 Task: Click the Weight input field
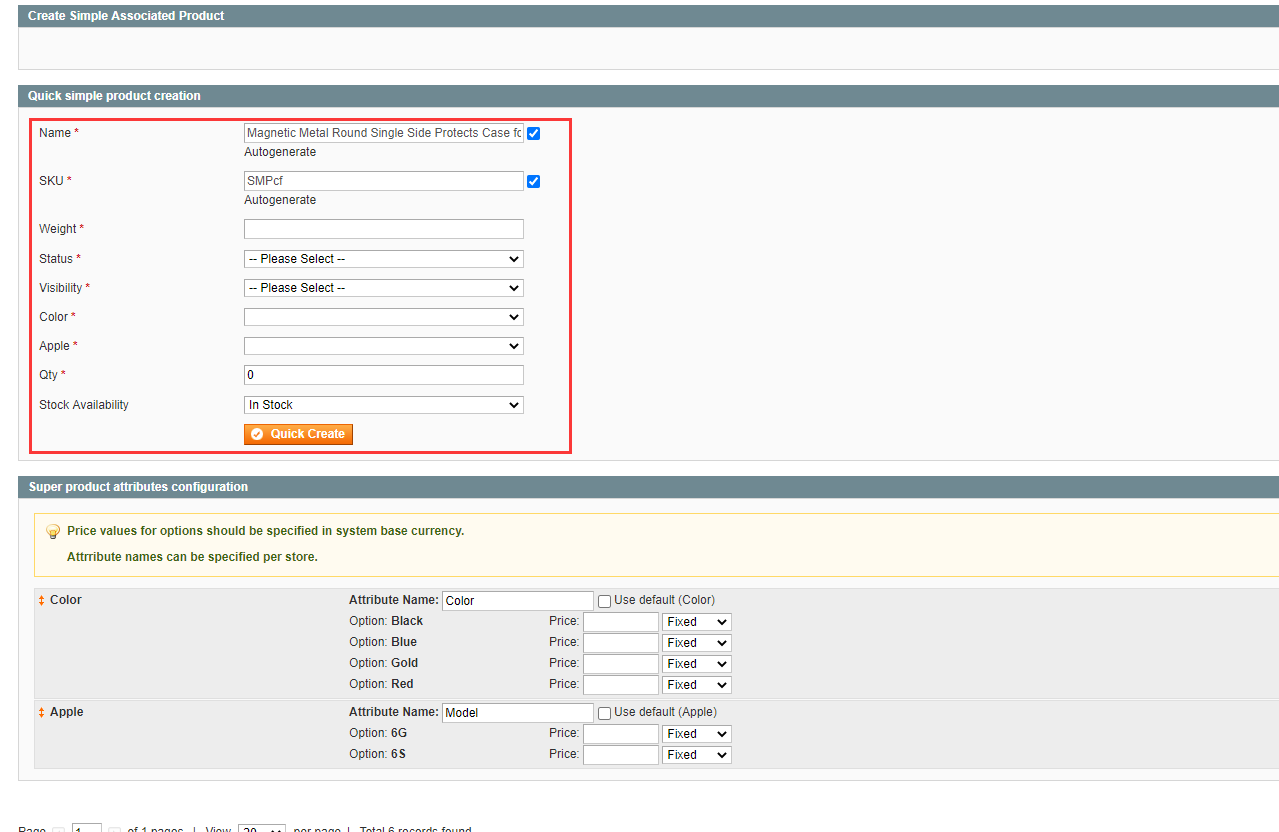point(384,229)
